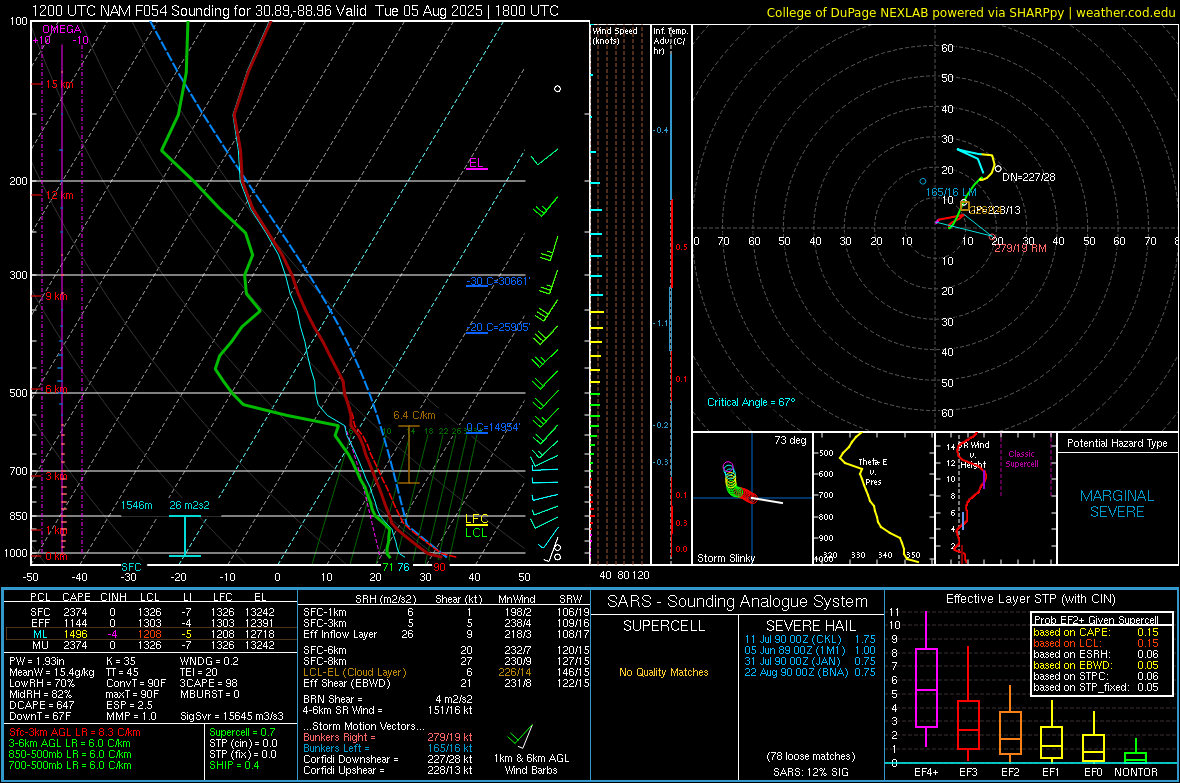Click the 'SR Wind v. Height' label
1180x783 pixels.
974,455
